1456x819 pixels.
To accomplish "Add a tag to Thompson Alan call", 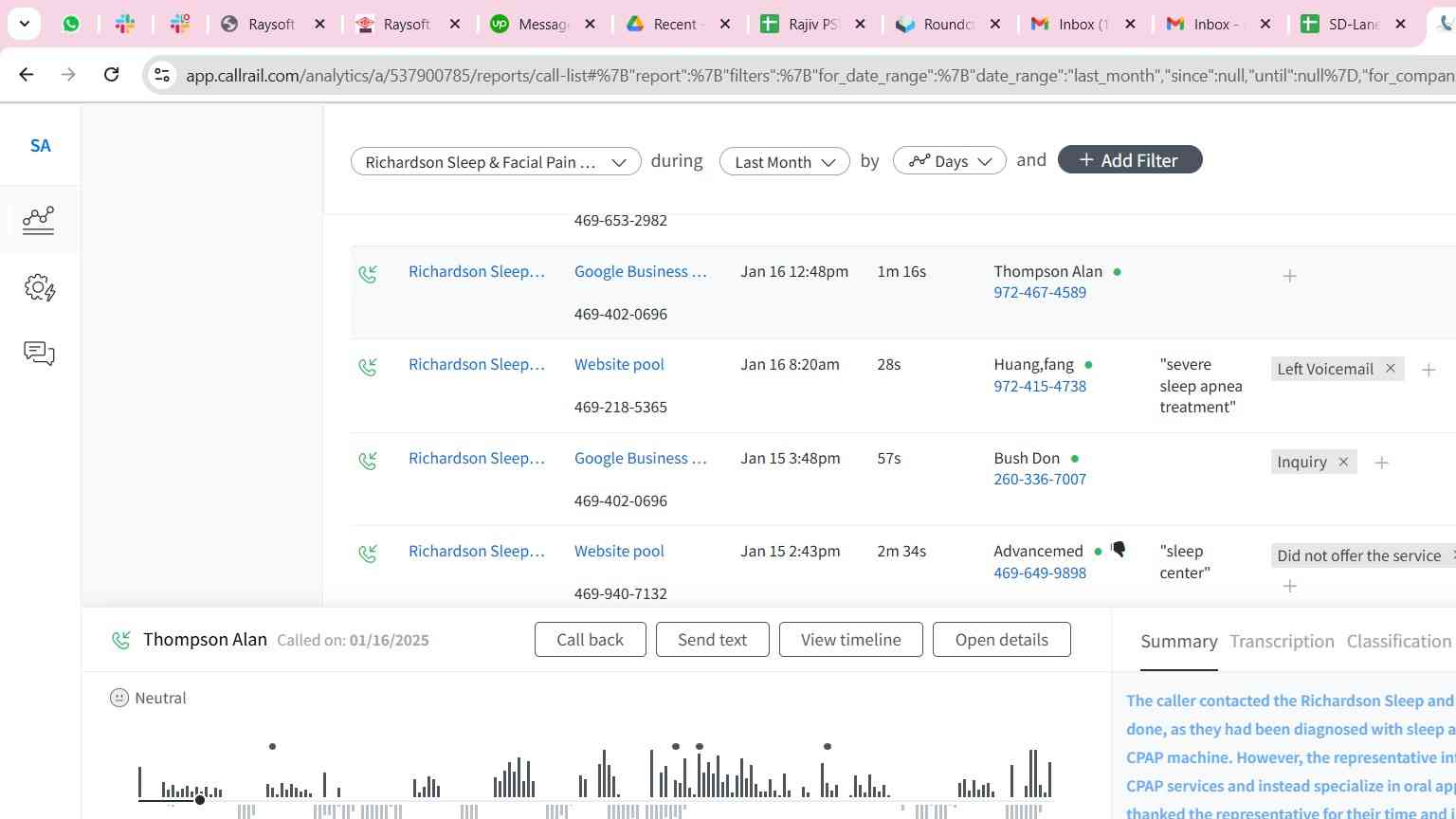I will coord(1289,276).
